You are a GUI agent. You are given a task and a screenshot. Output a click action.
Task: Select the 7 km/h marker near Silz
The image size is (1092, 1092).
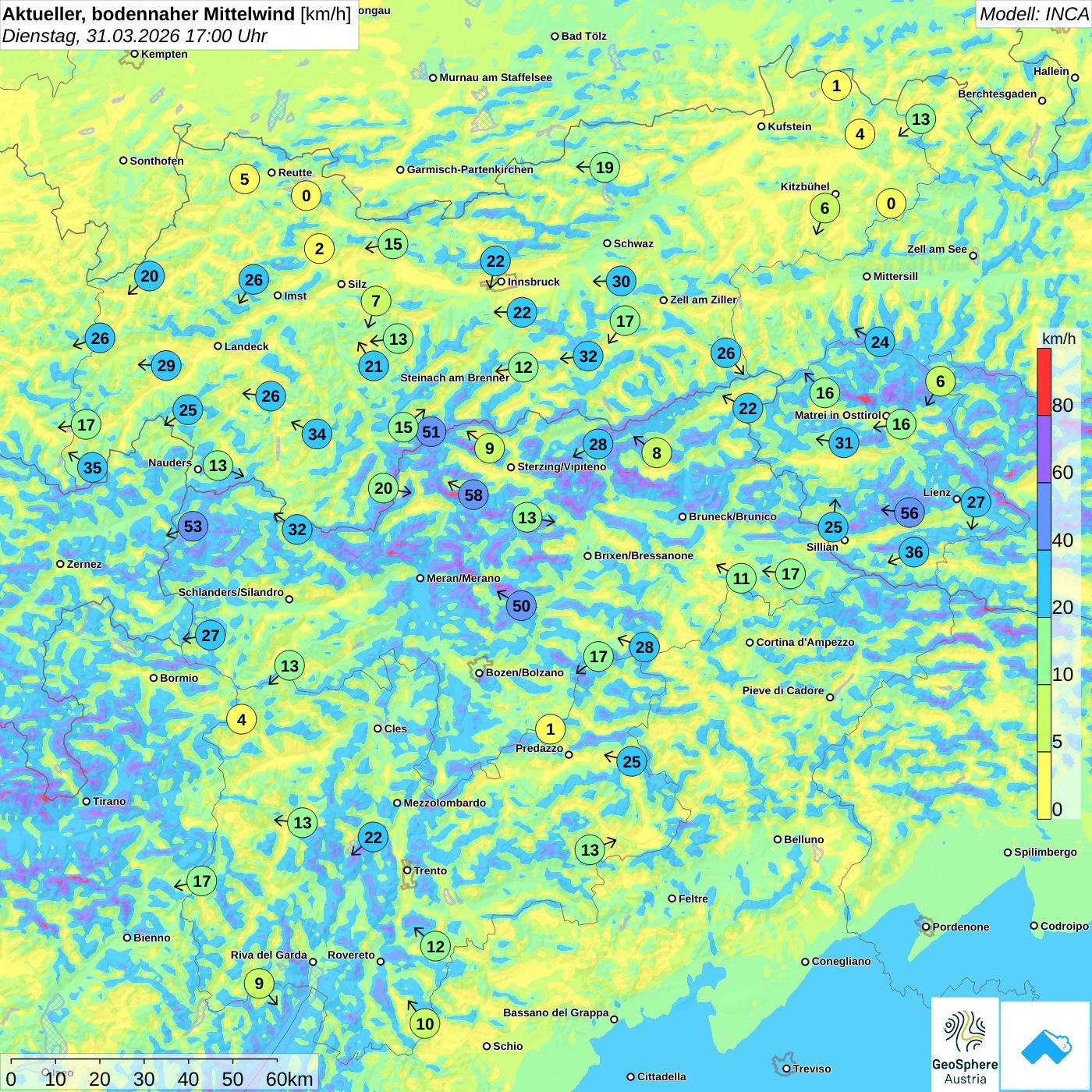(x=376, y=301)
